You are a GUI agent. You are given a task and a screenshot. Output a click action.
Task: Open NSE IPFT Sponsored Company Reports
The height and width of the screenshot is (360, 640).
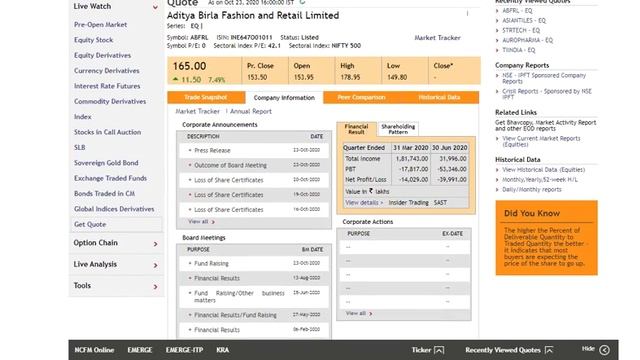click(x=544, y=78)
